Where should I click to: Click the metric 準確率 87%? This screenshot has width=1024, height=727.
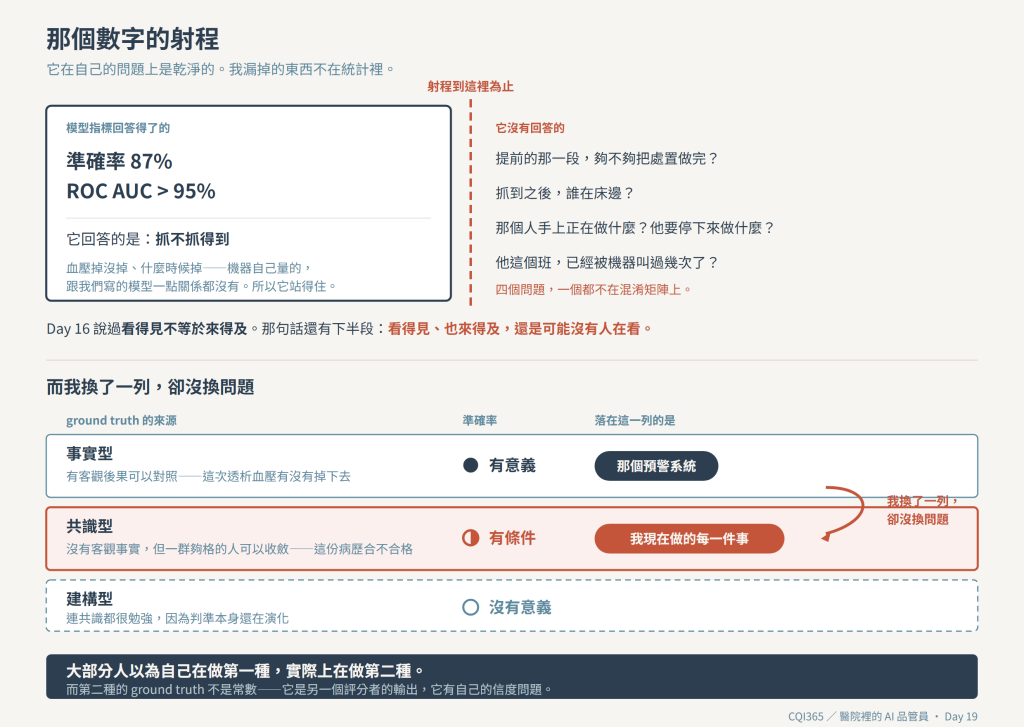point(120,161)
